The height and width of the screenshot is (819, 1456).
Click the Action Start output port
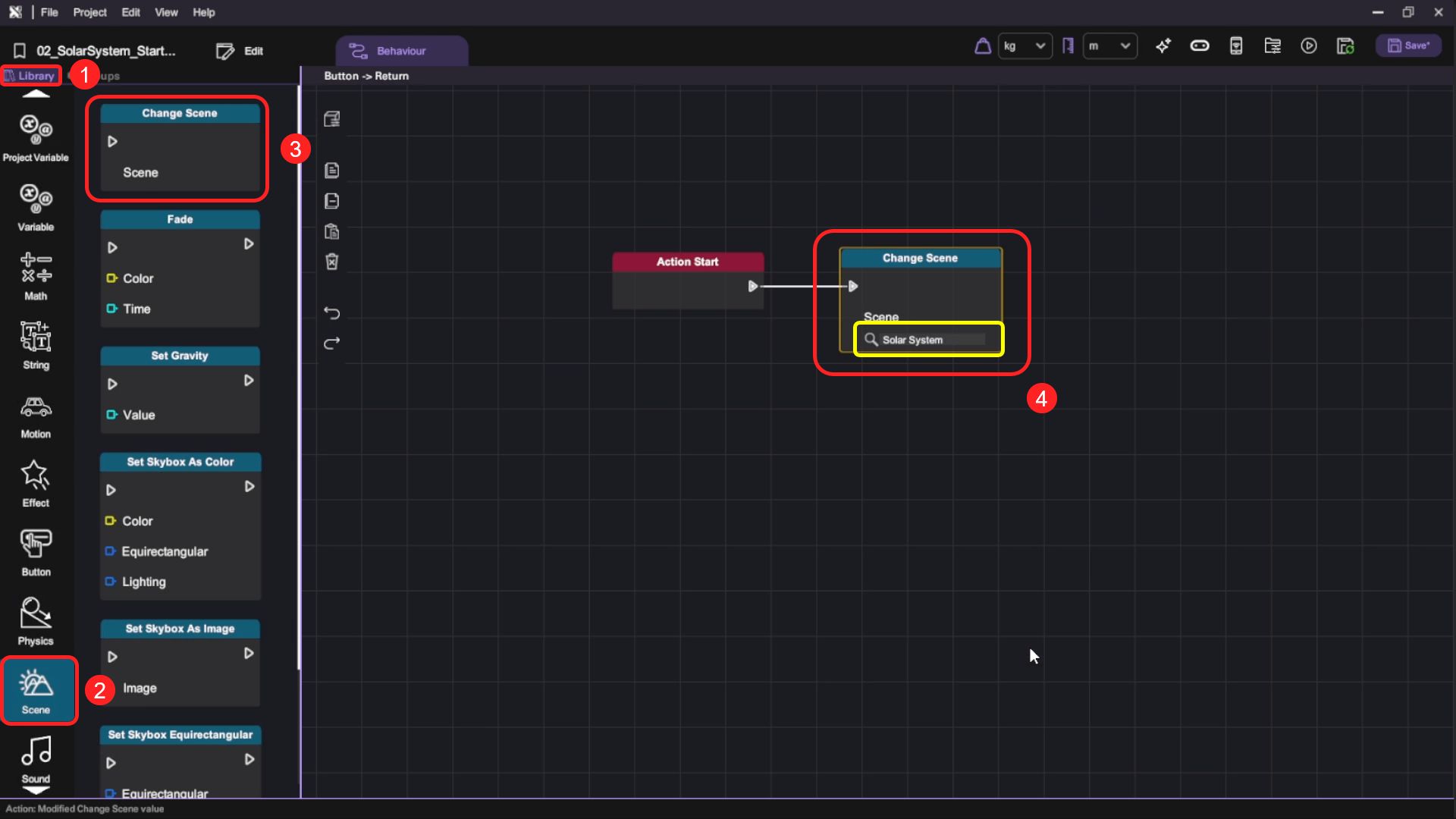tap(752, 286)
